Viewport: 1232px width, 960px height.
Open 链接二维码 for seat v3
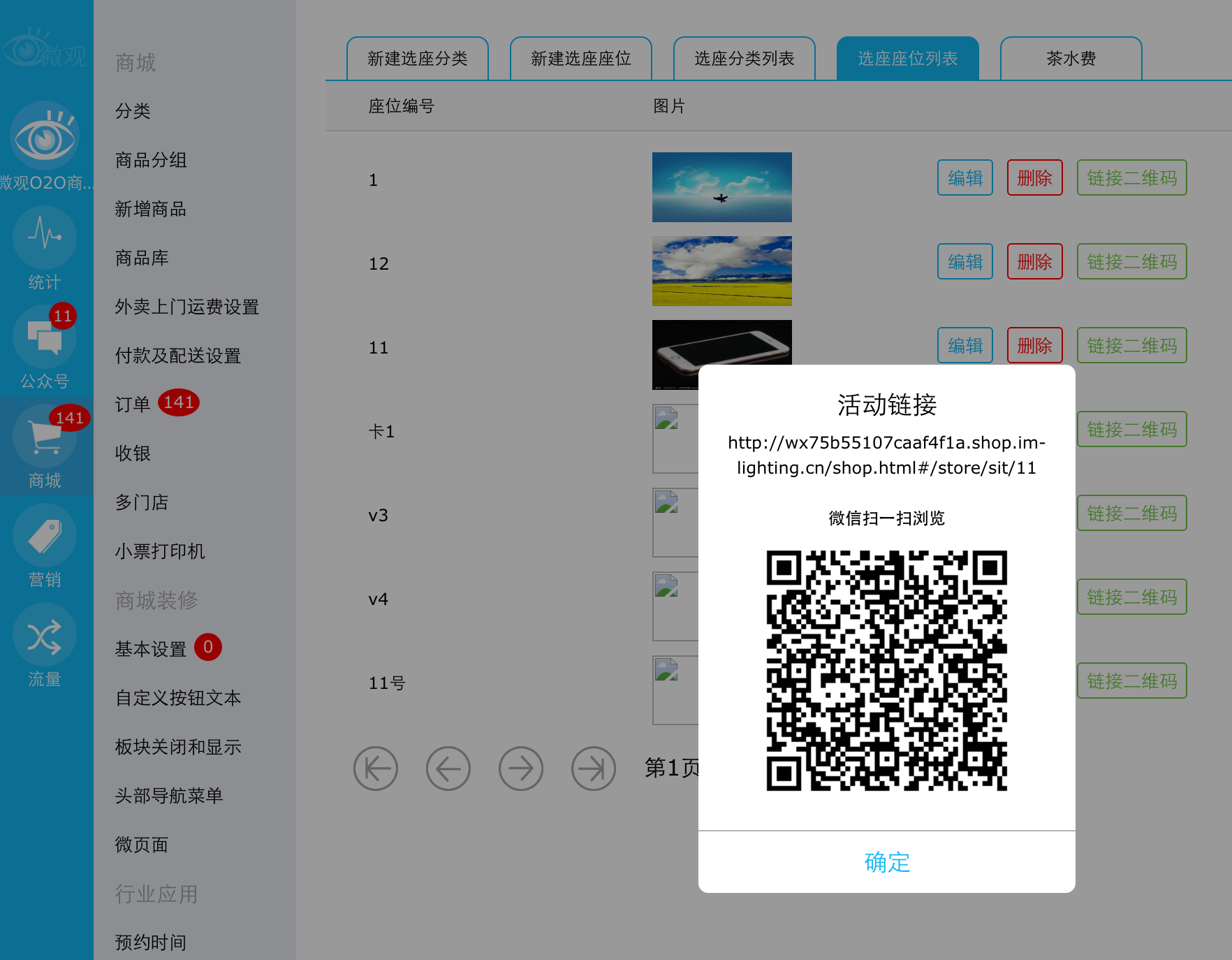pyautogui.click(x=1132, y=513)
